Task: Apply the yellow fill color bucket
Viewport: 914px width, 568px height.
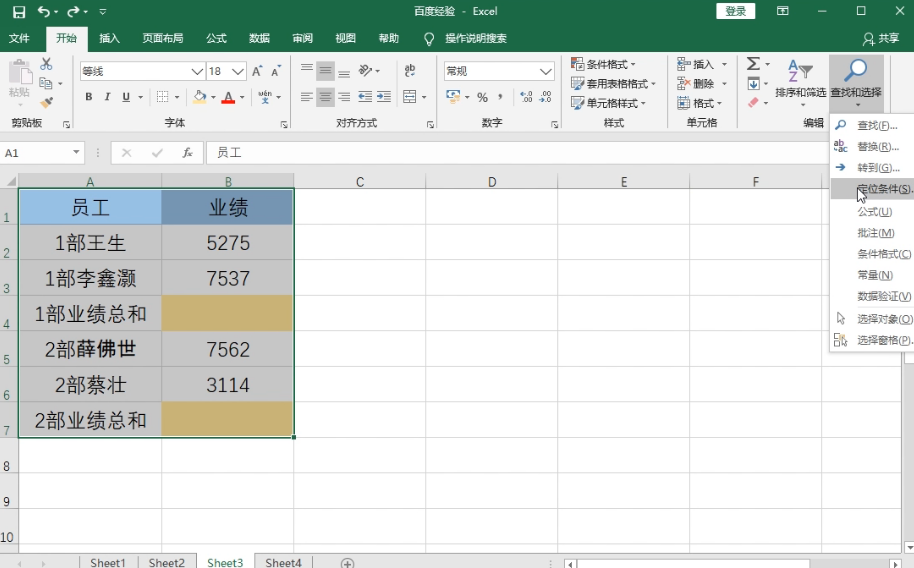Action: 200,97
